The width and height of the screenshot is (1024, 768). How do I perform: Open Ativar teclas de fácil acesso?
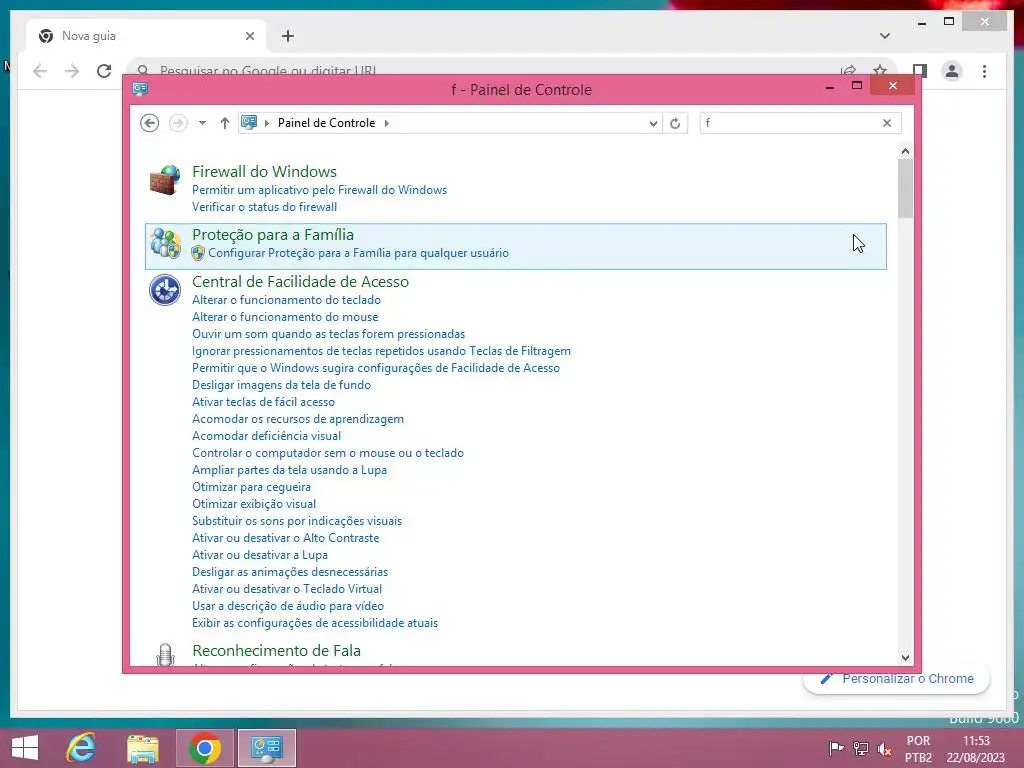(x=263, y=402)
